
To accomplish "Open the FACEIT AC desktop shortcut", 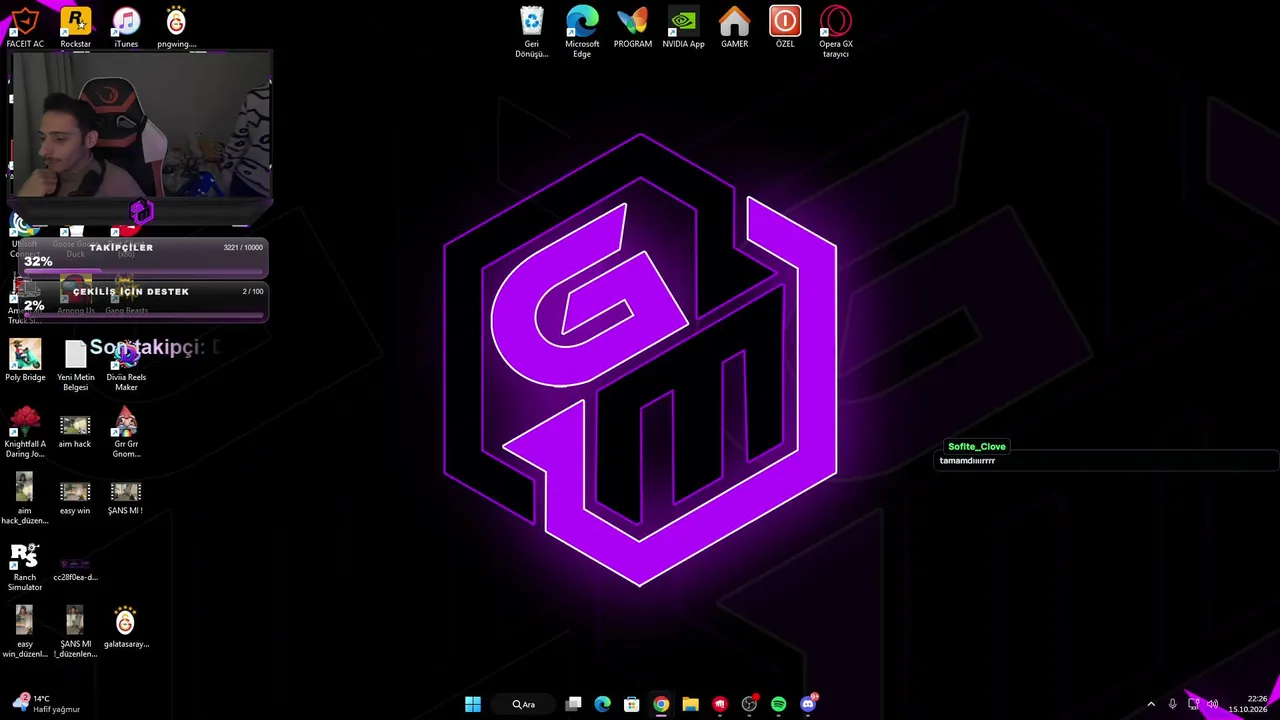I will click(25, 27).
